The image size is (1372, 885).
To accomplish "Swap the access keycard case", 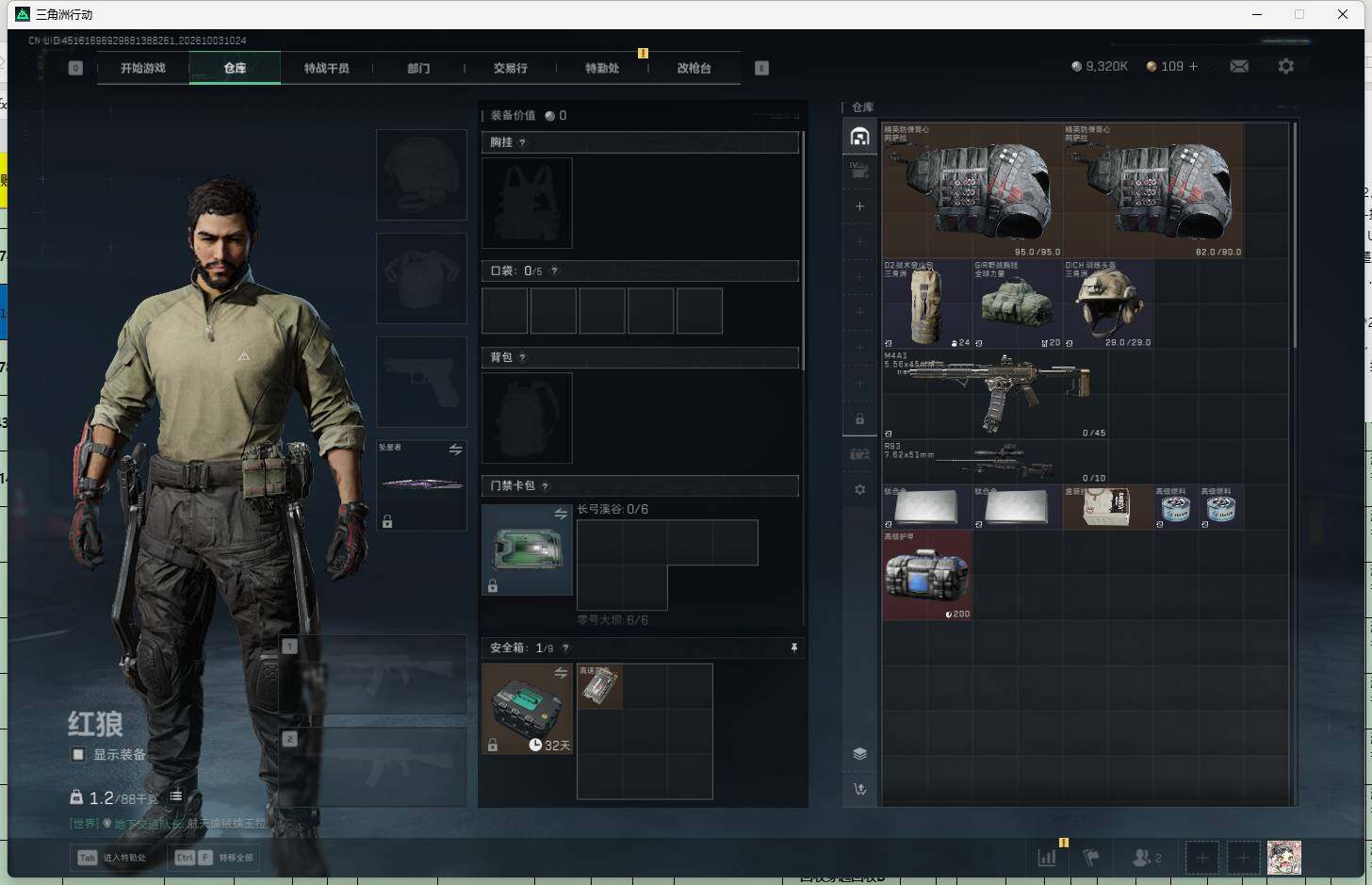I will pyautogui.click(x=561, y=514).
